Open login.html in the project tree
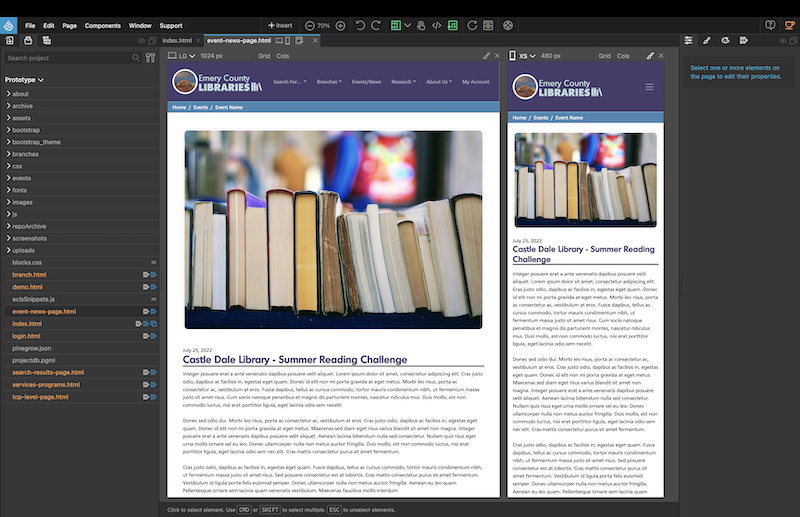Image resolution: width=800 pixels, height=517 pixels. pyautogui.click(x=26, y=336)
